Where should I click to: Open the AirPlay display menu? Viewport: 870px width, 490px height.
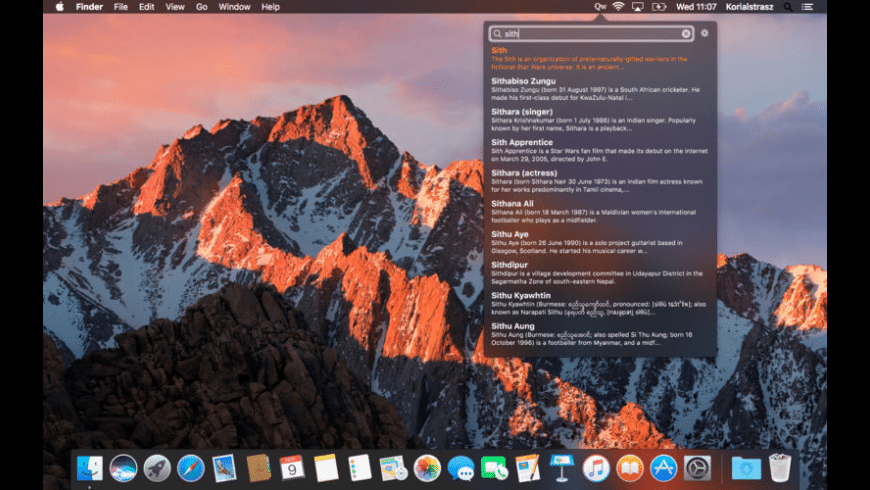[637, 7]
